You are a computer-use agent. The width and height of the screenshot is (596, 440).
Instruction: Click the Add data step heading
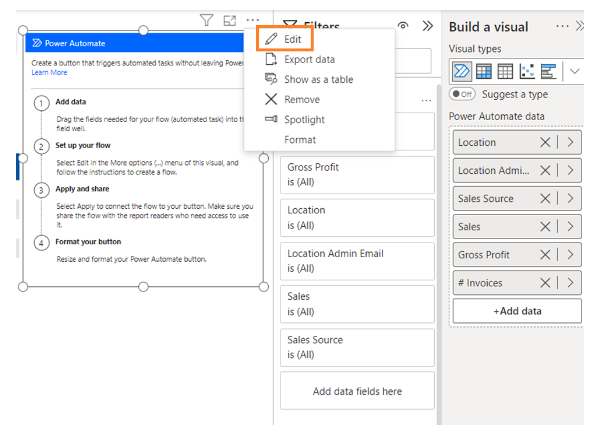pyautogui.click(x=71, y=102)
